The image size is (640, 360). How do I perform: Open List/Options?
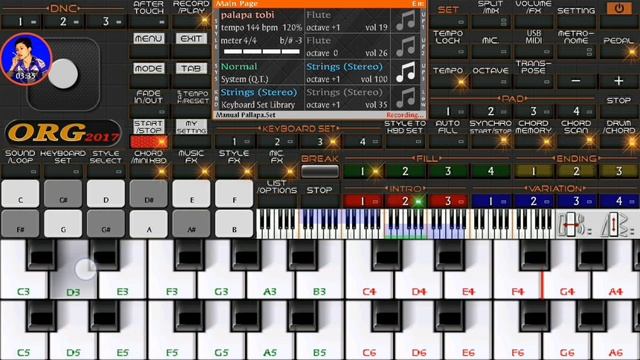pyautogui.click(x=277, y=201)
